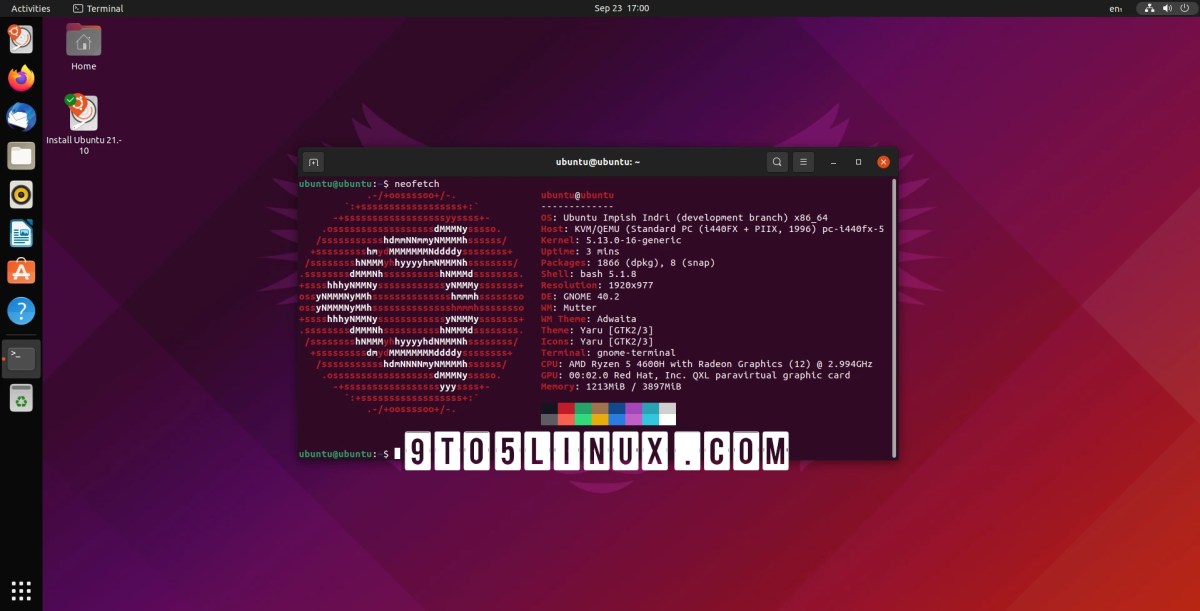Select the running Terminal icon in dock
The width and height of the screenshot is (1200, 611).
coord(21,358)
